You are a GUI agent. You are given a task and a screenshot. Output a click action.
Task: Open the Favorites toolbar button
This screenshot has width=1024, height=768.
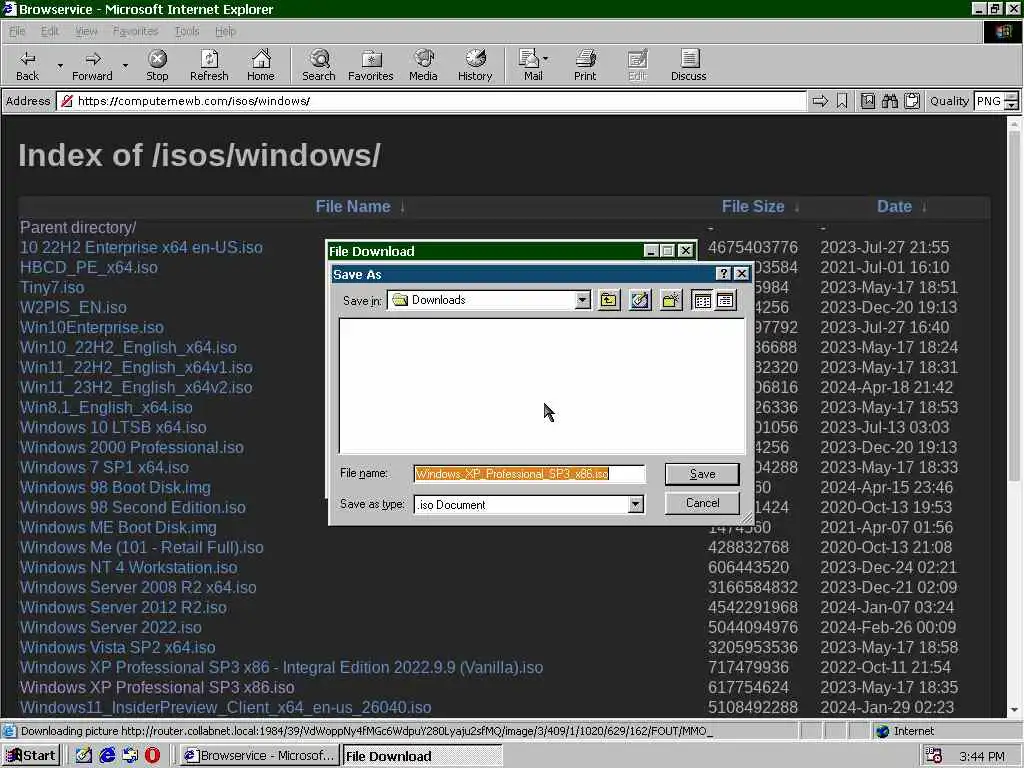pyautogui.click(x=370, y=65)
